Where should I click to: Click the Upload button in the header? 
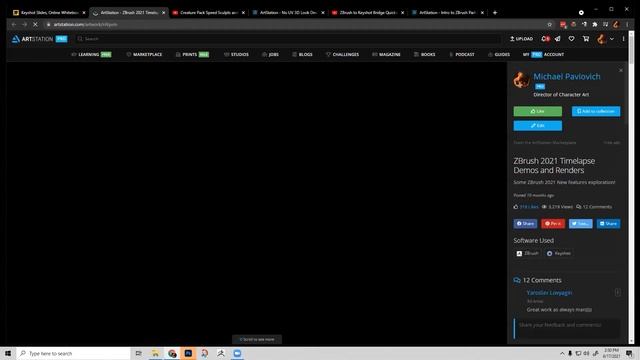(x=522, y=39)
